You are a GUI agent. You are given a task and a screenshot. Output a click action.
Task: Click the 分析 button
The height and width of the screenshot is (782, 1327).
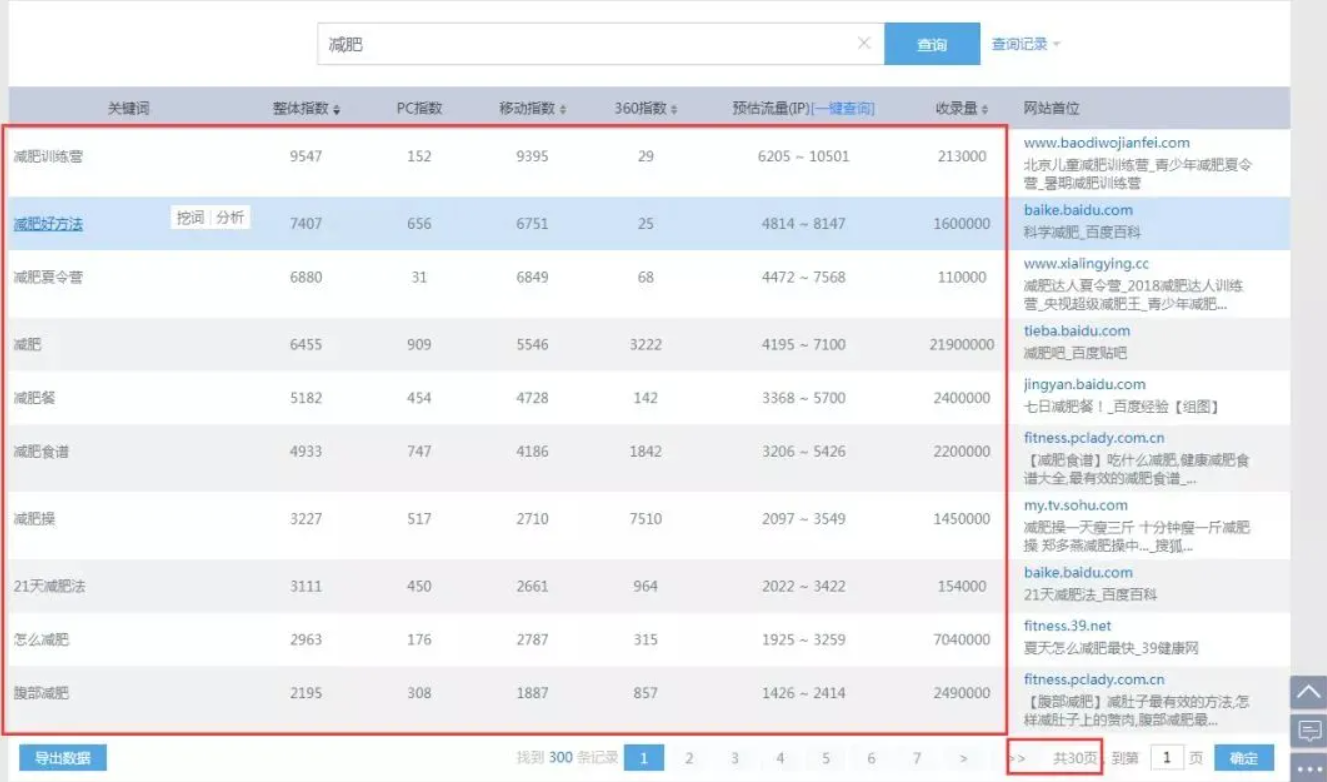click(x=230, y=217)
